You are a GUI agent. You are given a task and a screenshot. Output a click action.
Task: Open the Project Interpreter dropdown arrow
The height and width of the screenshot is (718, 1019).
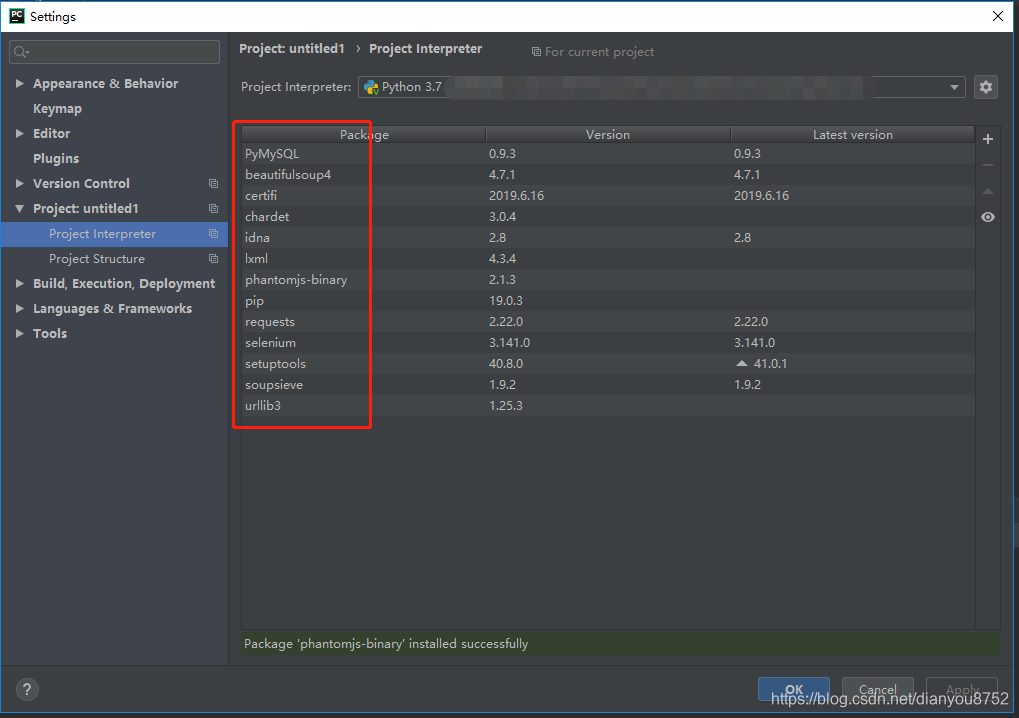click(954, 87)
